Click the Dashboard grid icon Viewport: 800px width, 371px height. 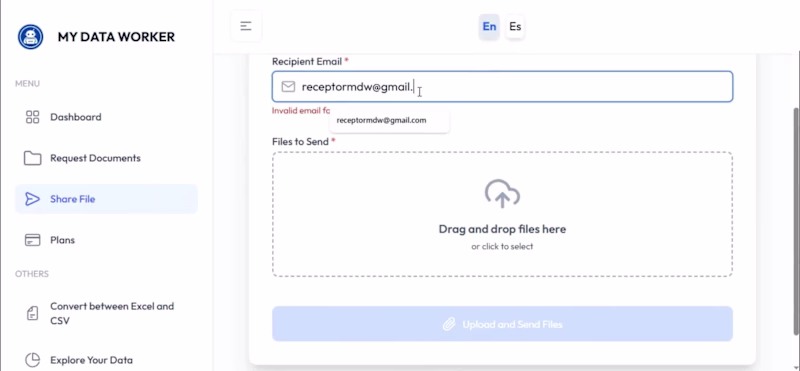[x=32, y=117]
